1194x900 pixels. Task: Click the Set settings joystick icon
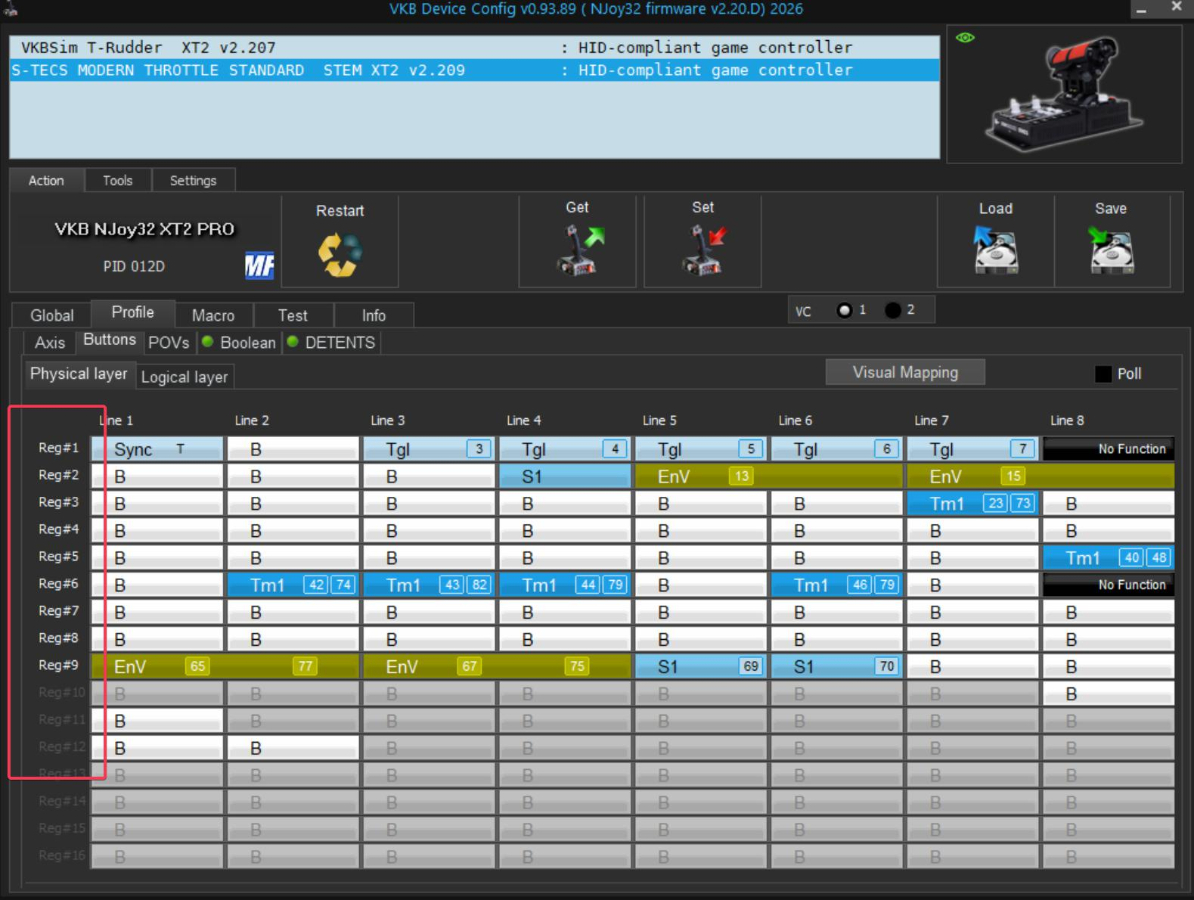click(x=703, y=250)
